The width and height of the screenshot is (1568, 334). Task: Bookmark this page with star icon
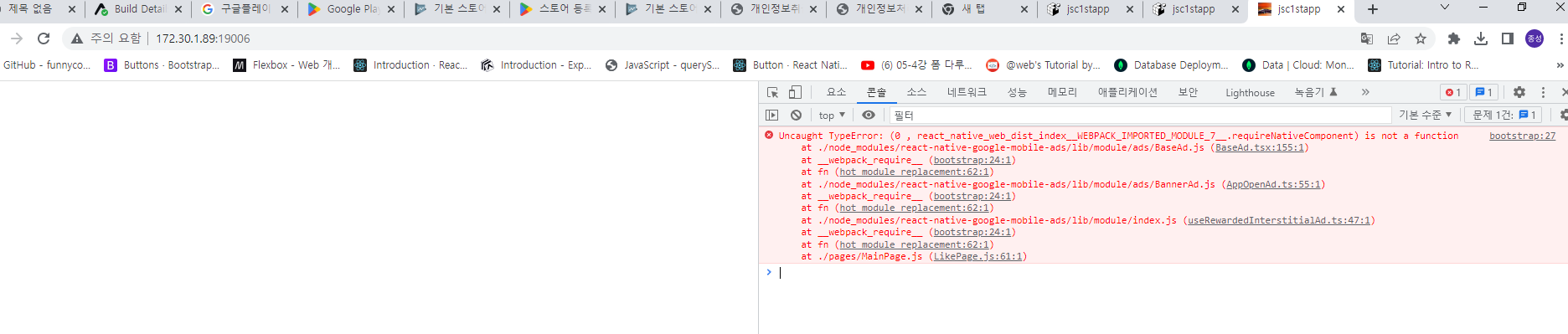coord(1421,39)
